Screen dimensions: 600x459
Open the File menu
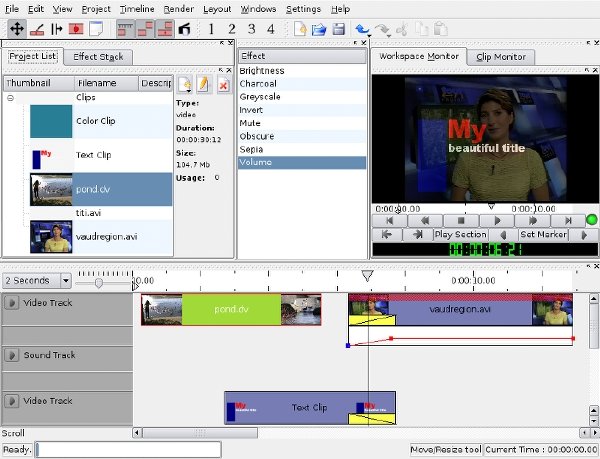pyautogui.click(x=12, y=9)
